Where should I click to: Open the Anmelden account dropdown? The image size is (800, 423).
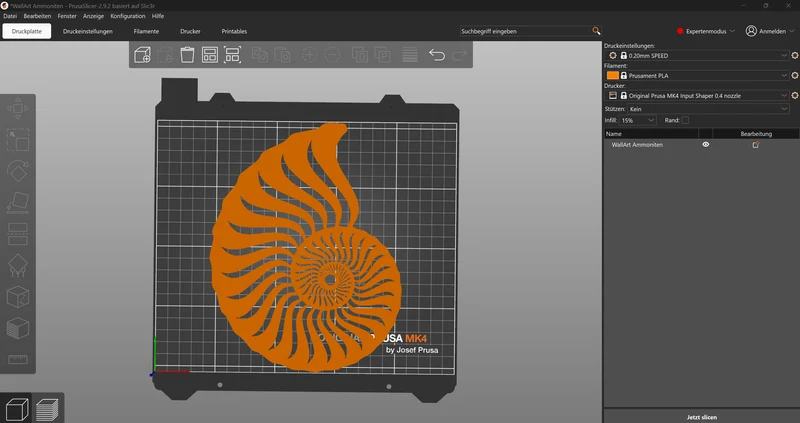[770, 31]
